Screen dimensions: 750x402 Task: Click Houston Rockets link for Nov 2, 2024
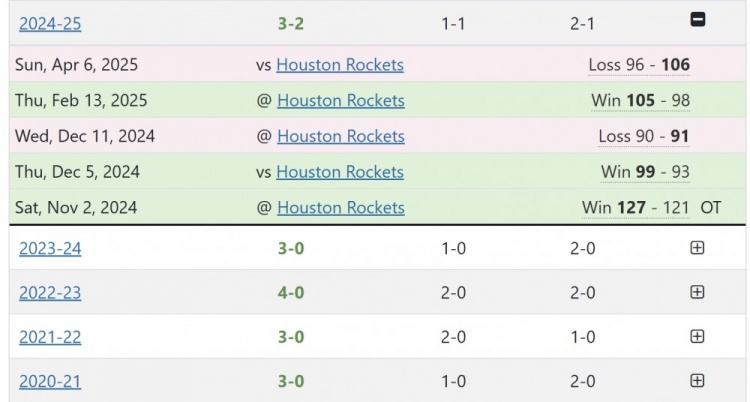(x=341, y=208)
